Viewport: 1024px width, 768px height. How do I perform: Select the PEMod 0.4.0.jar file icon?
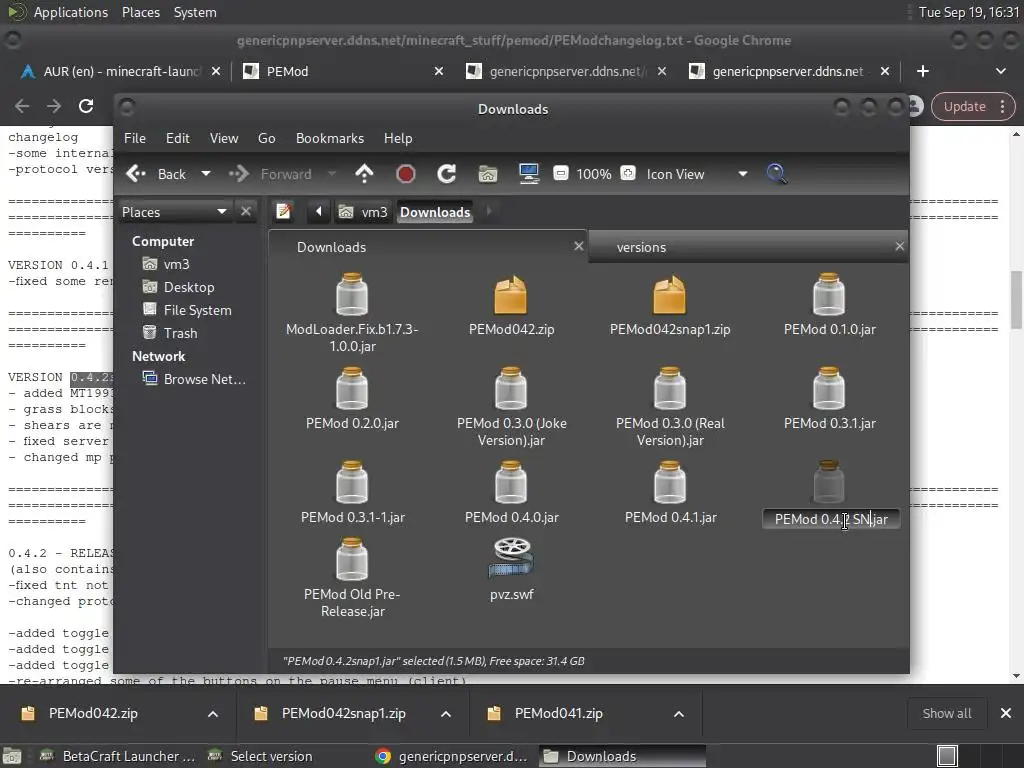click(511, 482)
